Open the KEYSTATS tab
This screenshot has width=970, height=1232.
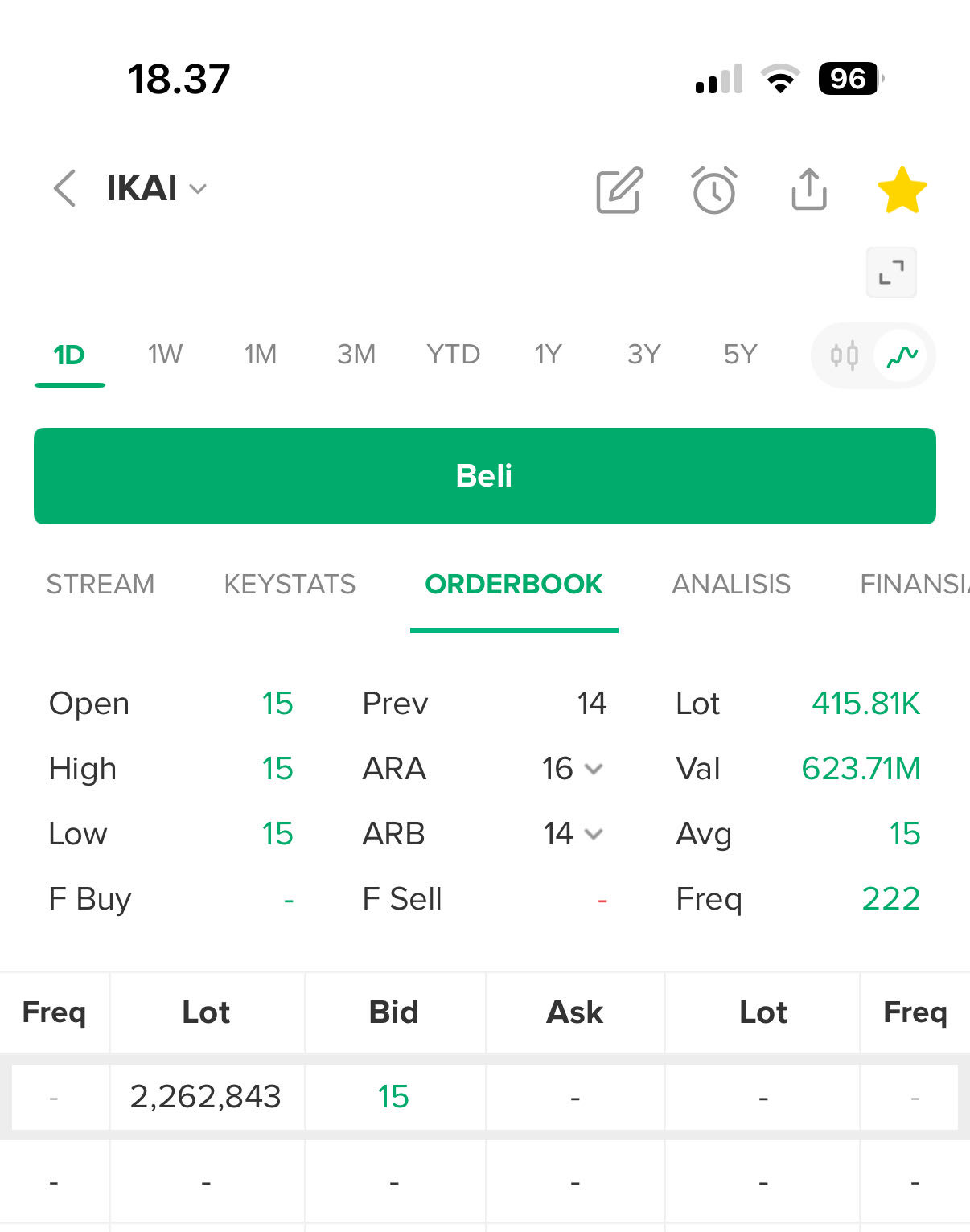(290, 585)
